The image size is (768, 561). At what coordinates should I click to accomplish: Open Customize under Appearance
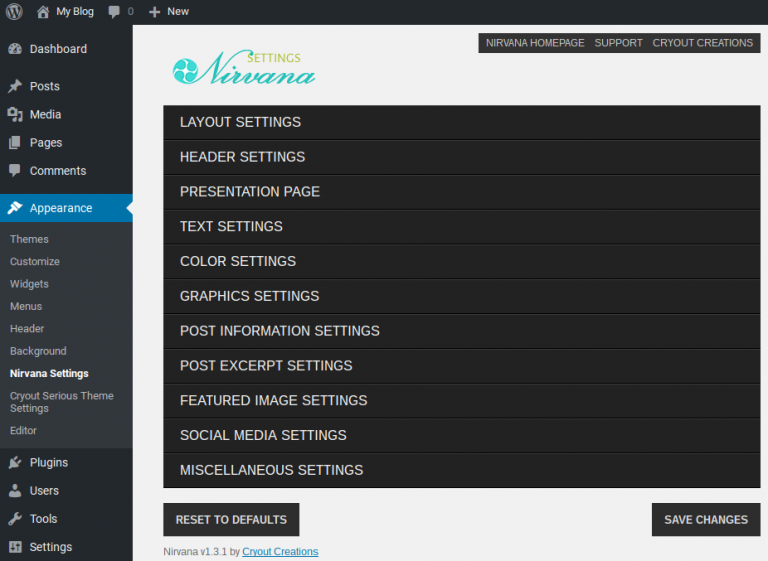point(35,262)
